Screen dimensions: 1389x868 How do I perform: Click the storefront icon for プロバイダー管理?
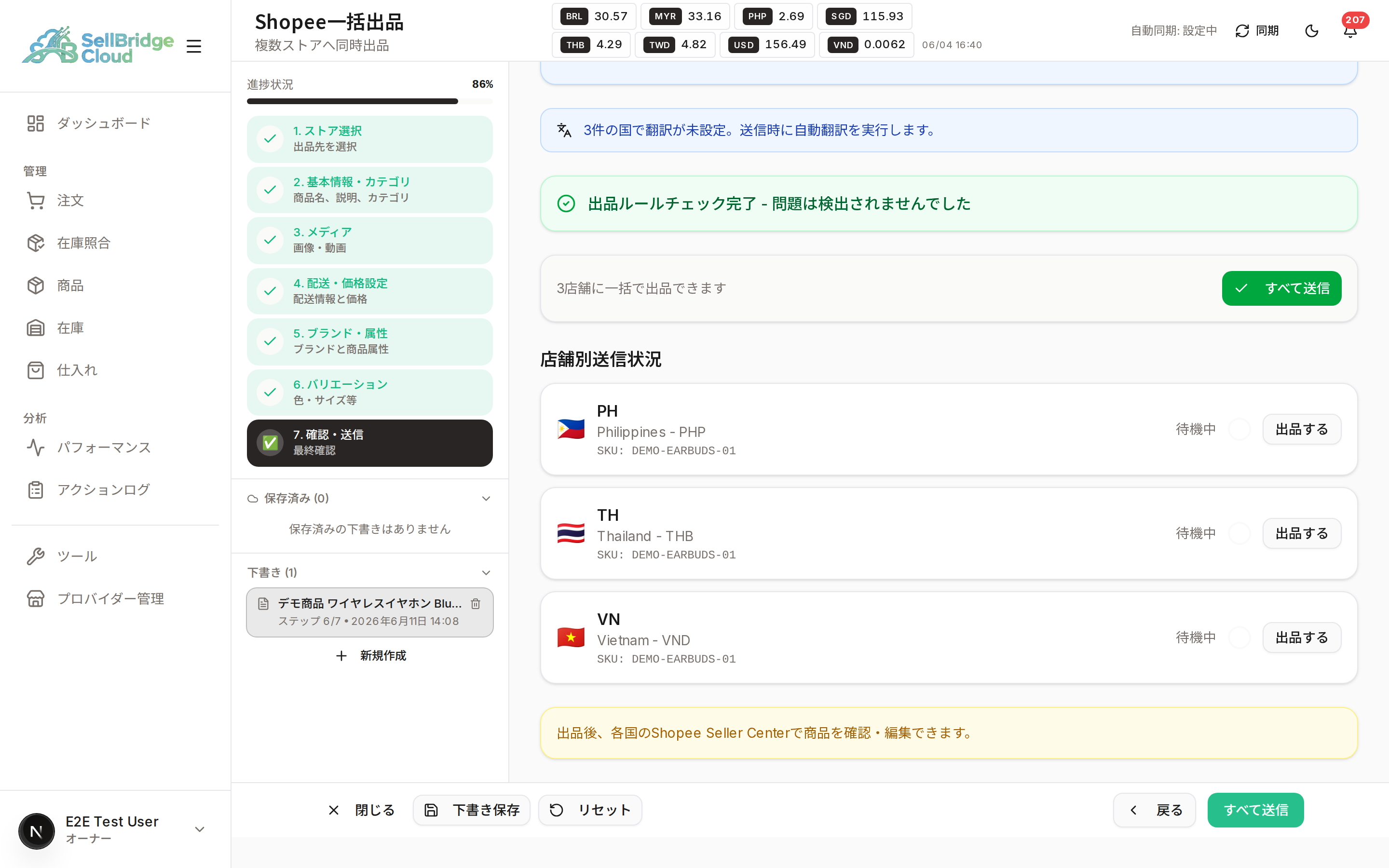(36, 599)
